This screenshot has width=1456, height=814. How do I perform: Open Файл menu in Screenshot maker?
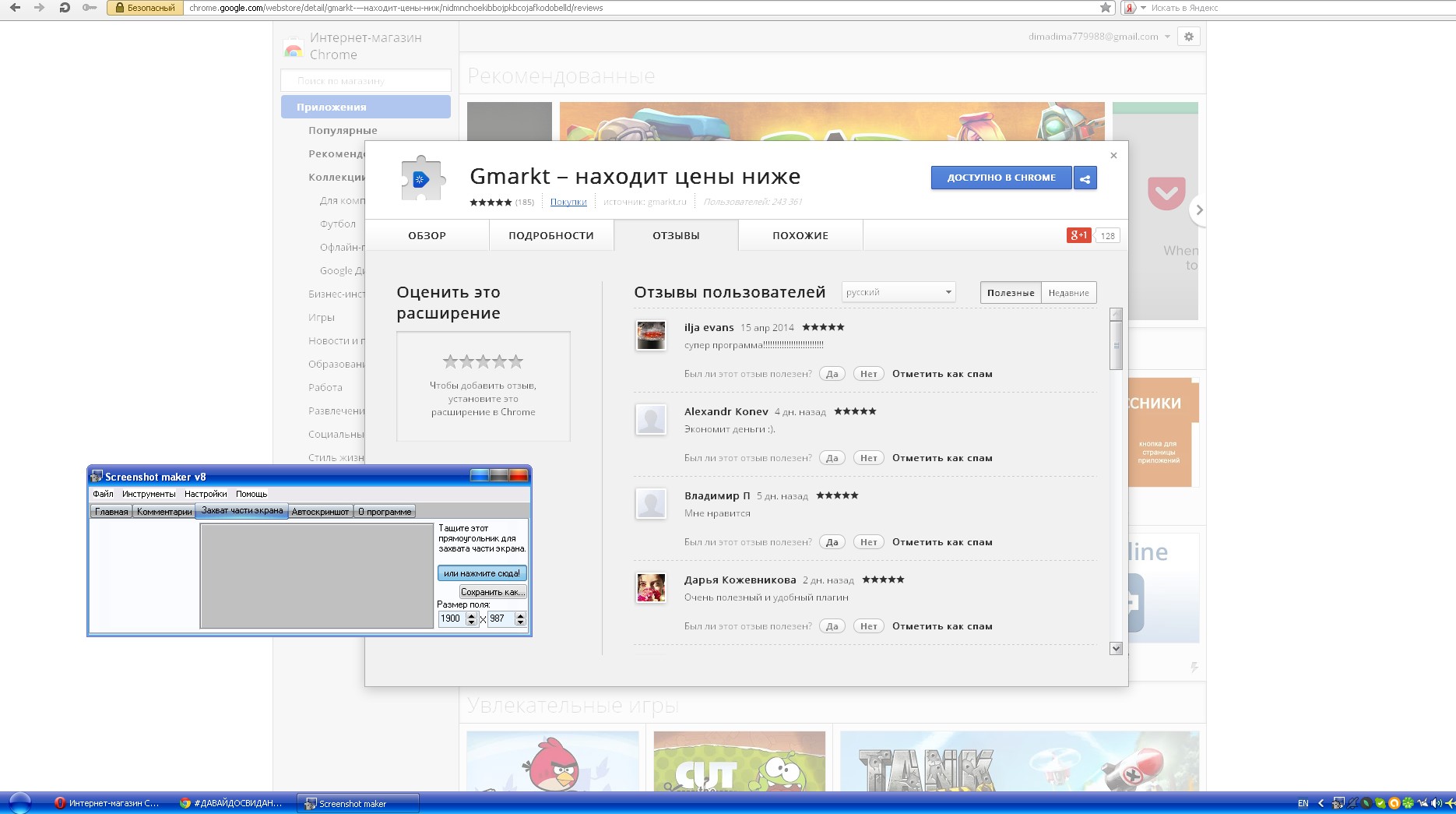pos(103,494)
